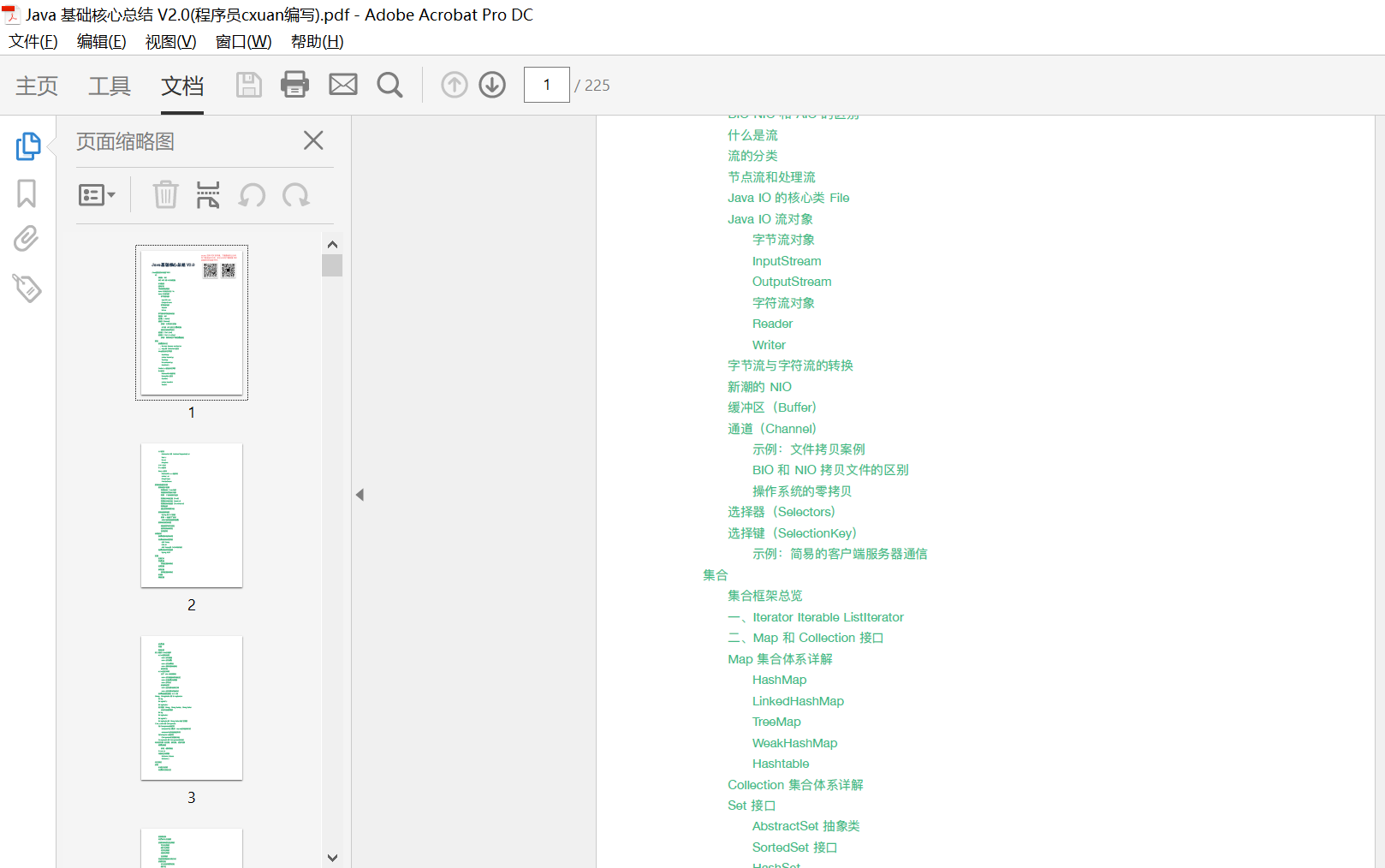
Task: Click the thumbnail scrollbar handle
Action: [x=332, y=265]
